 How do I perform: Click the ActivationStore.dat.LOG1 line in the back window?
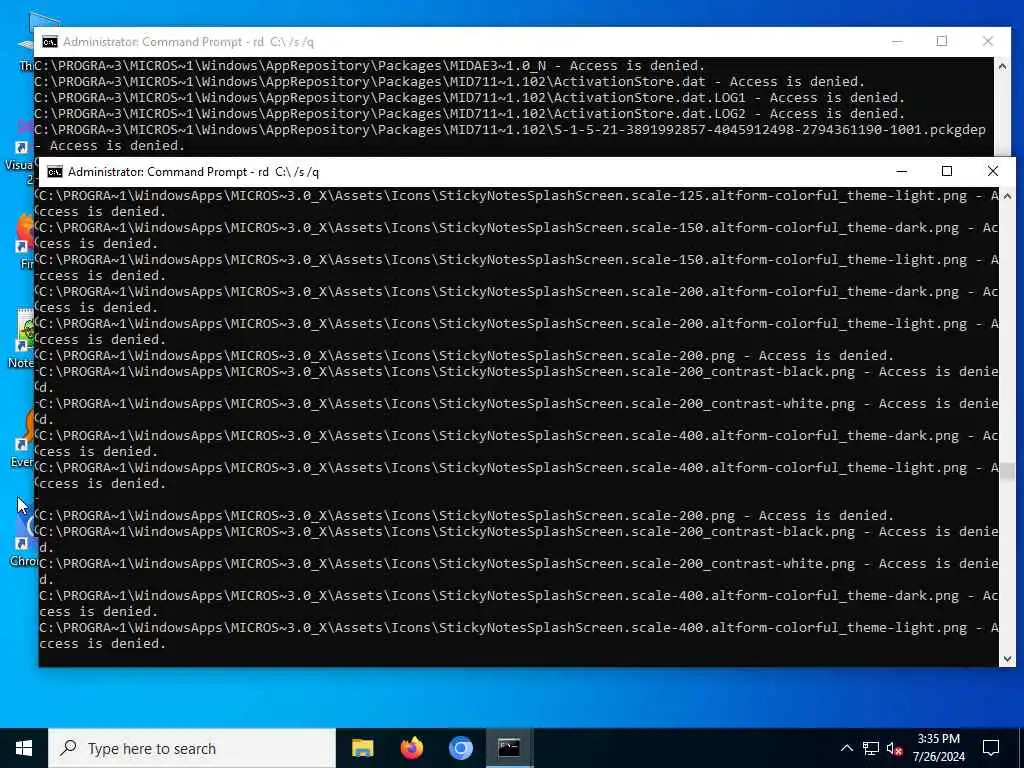click(x=470, y=97)
